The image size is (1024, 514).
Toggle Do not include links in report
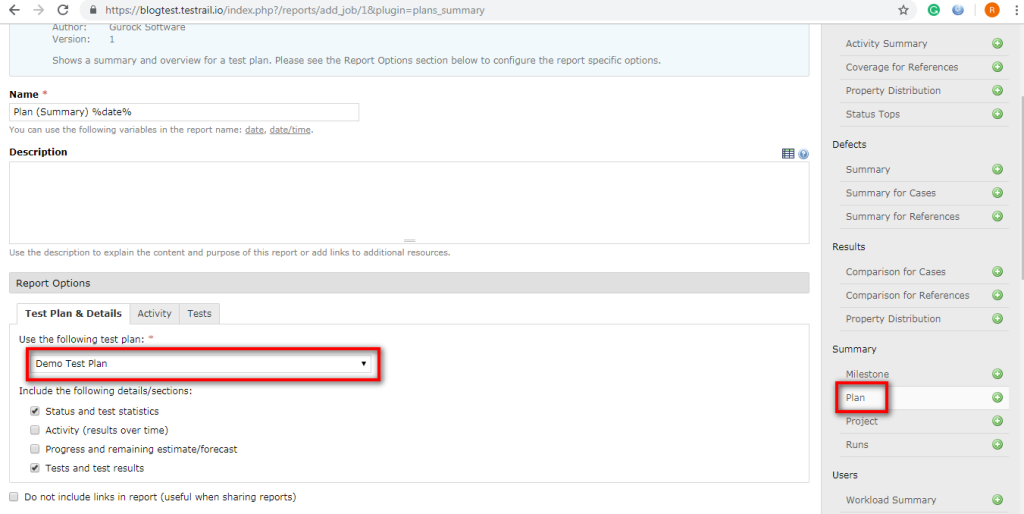click(14, 497)
